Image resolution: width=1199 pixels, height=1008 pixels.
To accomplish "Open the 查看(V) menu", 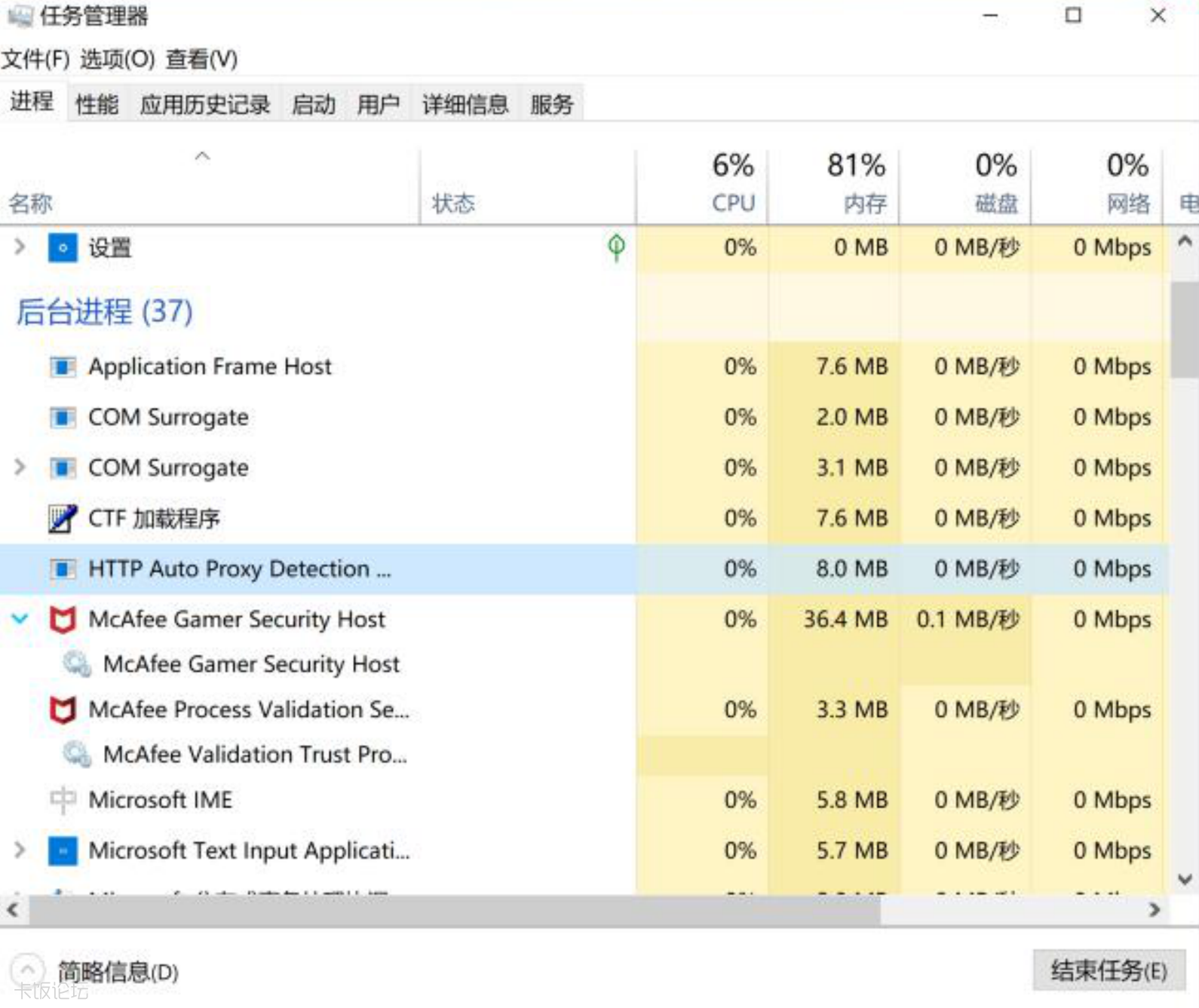I will tap(201, 59).
